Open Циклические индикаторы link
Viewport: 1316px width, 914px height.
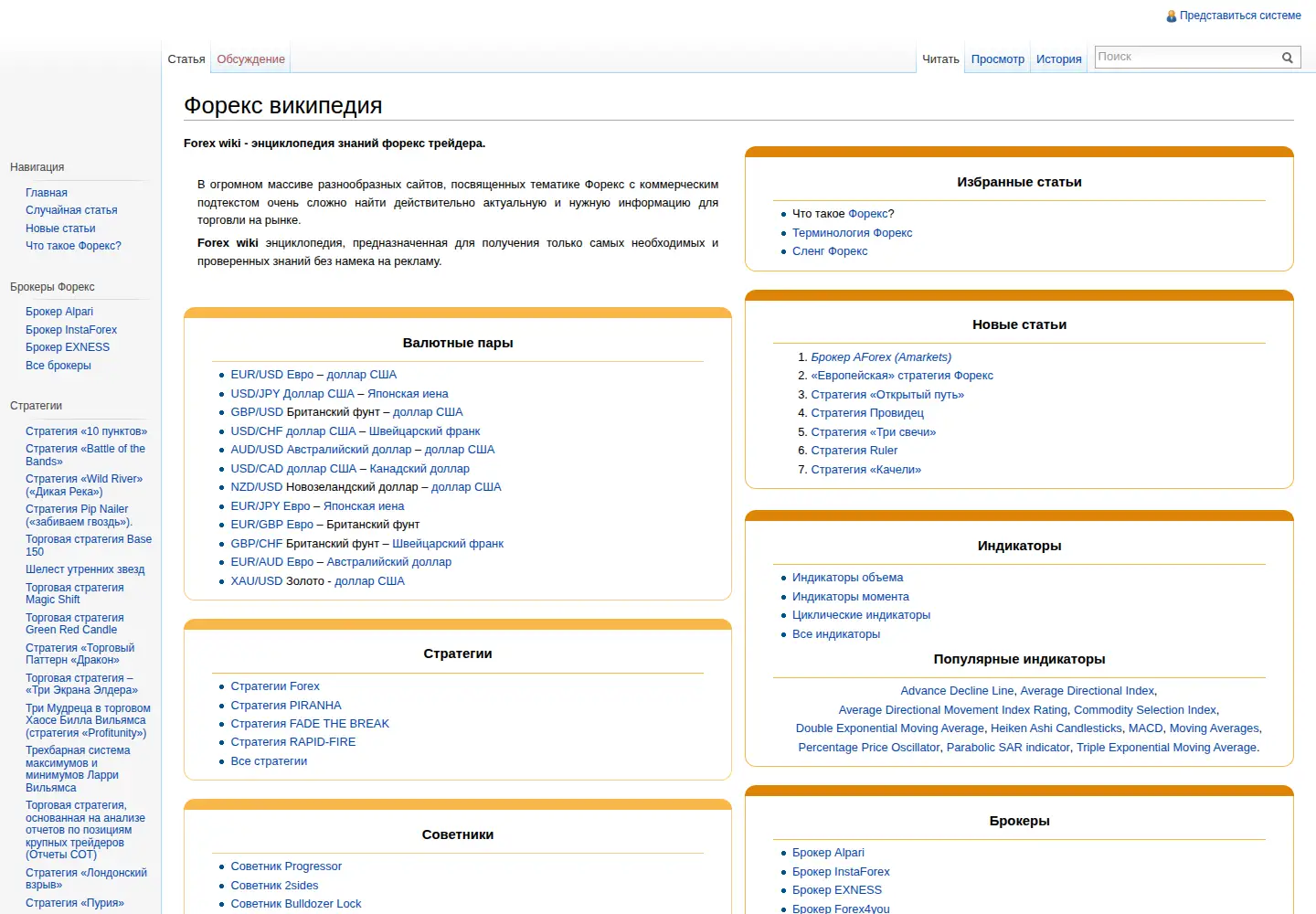pyautogui.click(x=861, y=615)
